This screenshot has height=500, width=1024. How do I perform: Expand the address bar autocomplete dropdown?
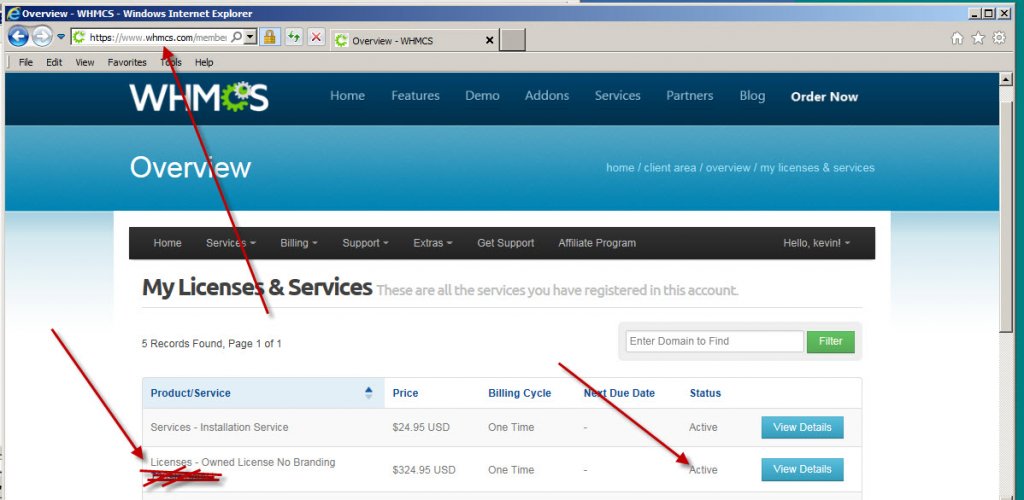click(250, 37)
